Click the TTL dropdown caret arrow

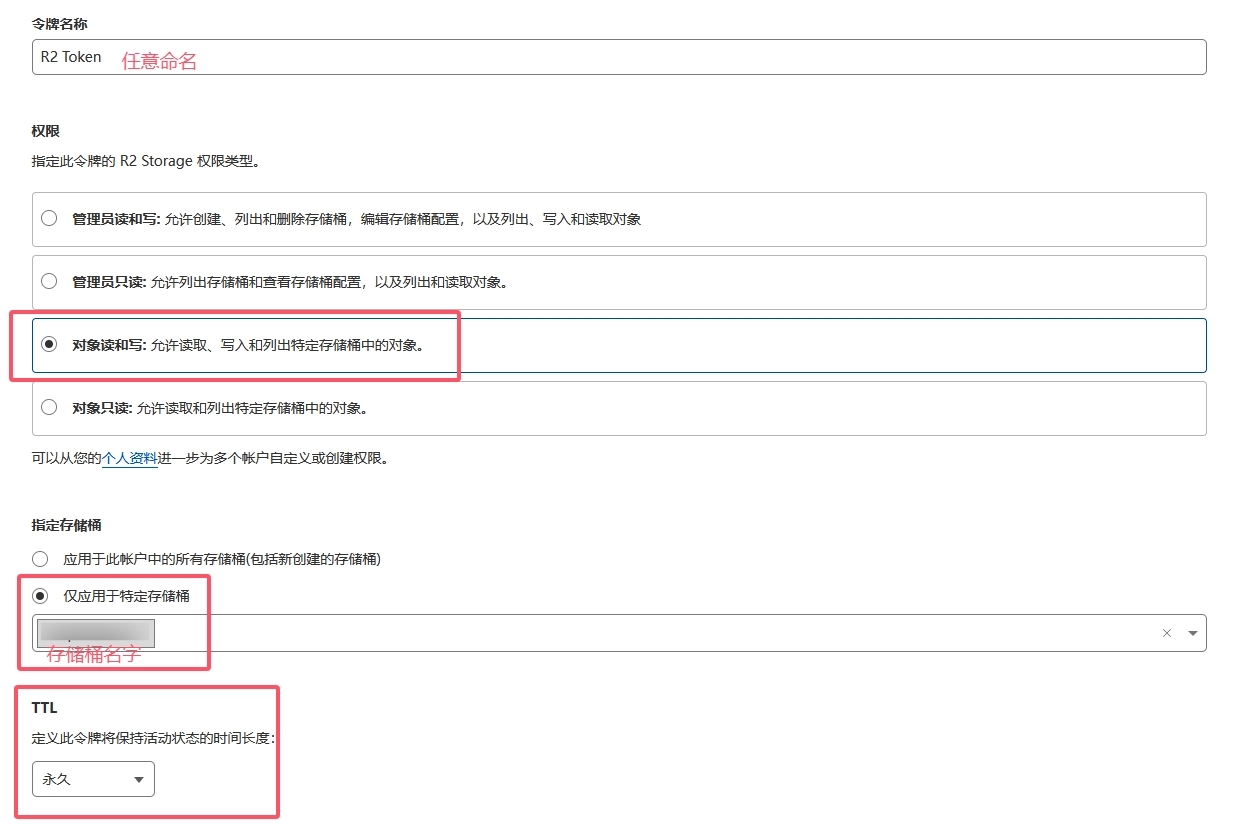(x=138, y=779)
